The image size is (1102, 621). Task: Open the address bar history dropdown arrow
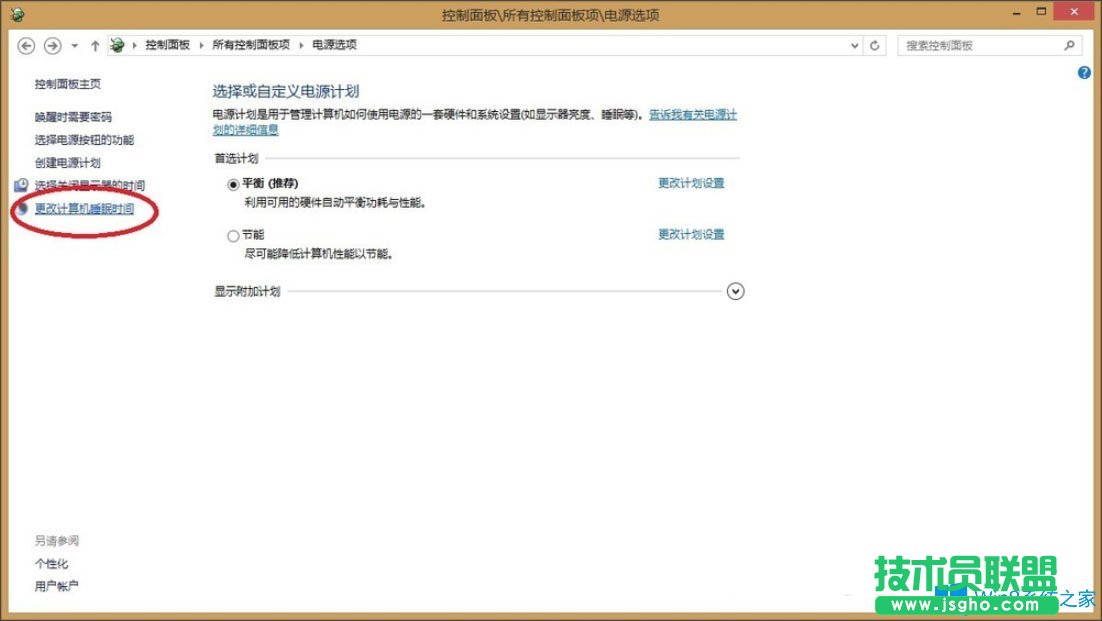pos(853,45)
